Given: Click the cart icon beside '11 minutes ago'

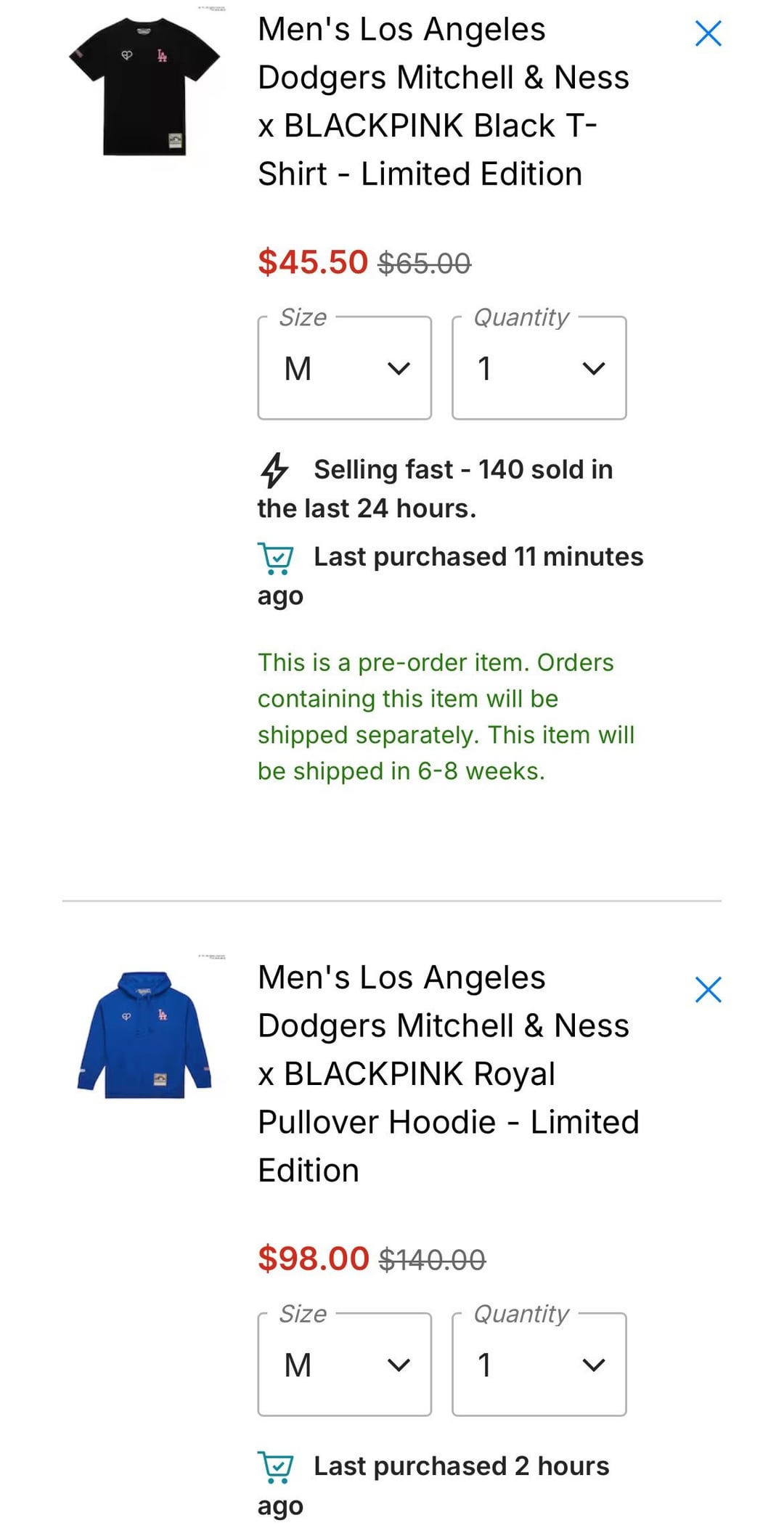Looking at the screenshot, I should pyautogui.click(x=276, y=558).
